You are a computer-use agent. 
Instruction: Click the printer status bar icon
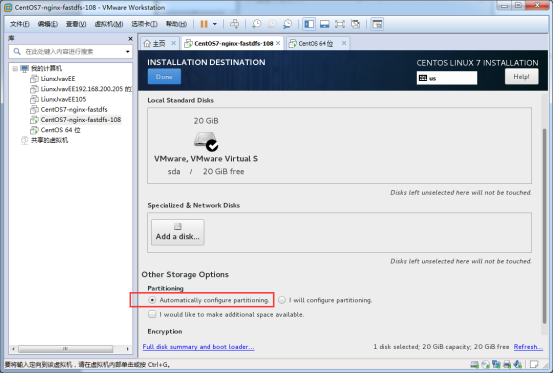coord(507,364)
